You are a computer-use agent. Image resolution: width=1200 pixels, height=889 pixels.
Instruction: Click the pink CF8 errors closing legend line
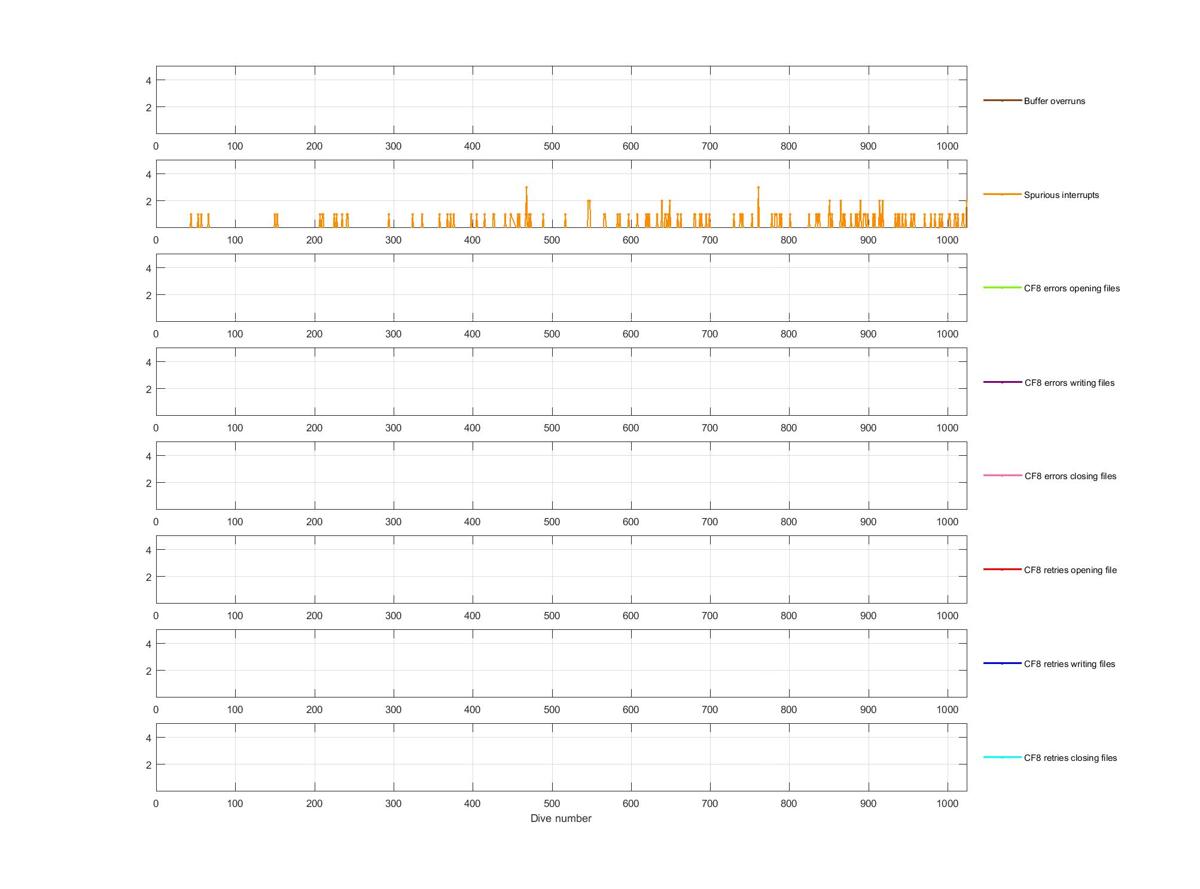1002,475
